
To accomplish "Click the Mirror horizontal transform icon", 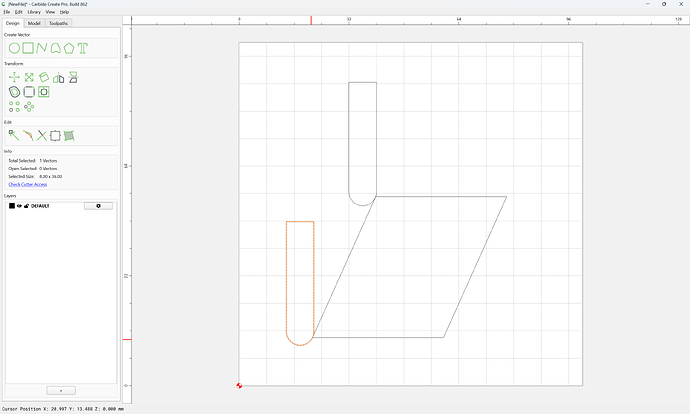I will pyautogui.click(x=59, y=78).
